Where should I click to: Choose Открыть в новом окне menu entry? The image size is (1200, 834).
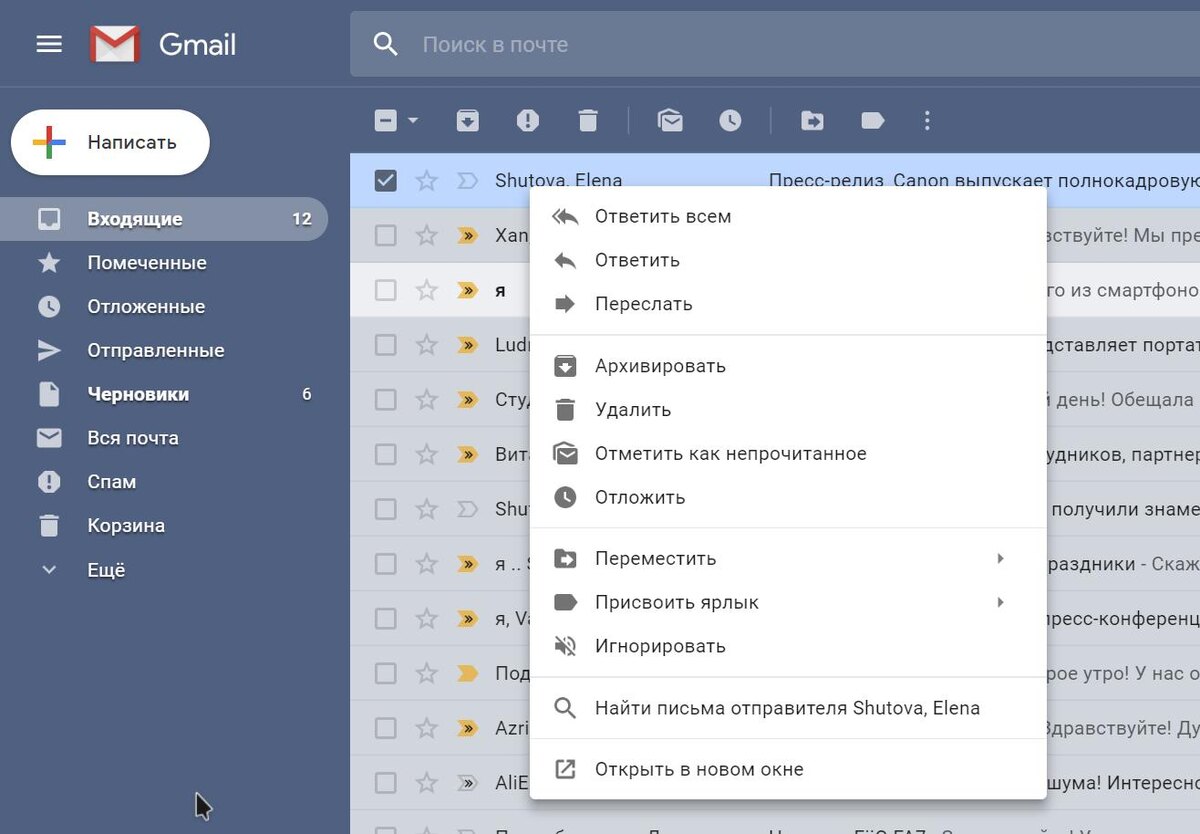pyautogui.click(x=788, y=770)
